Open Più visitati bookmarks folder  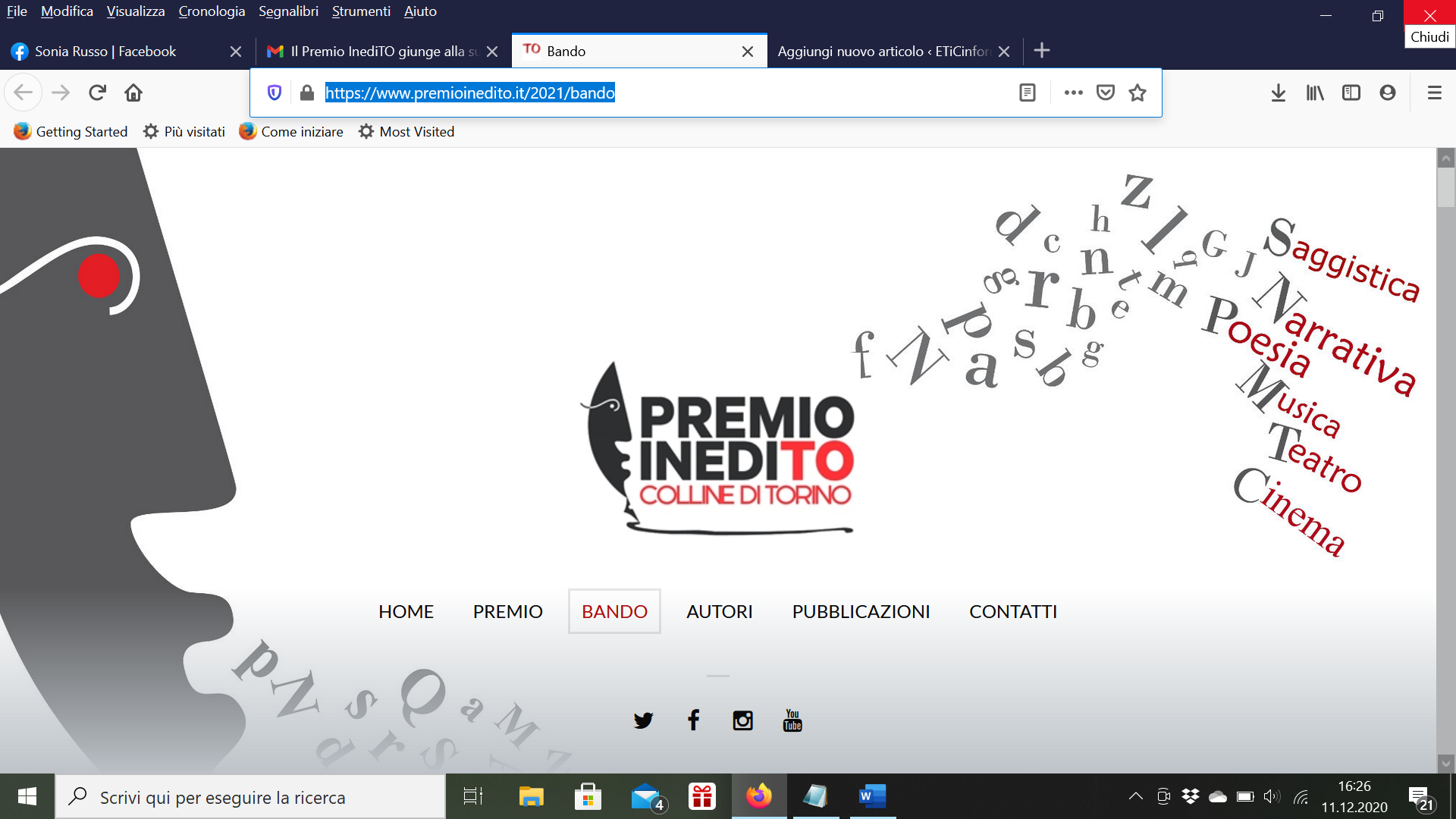tap(184, 131)
